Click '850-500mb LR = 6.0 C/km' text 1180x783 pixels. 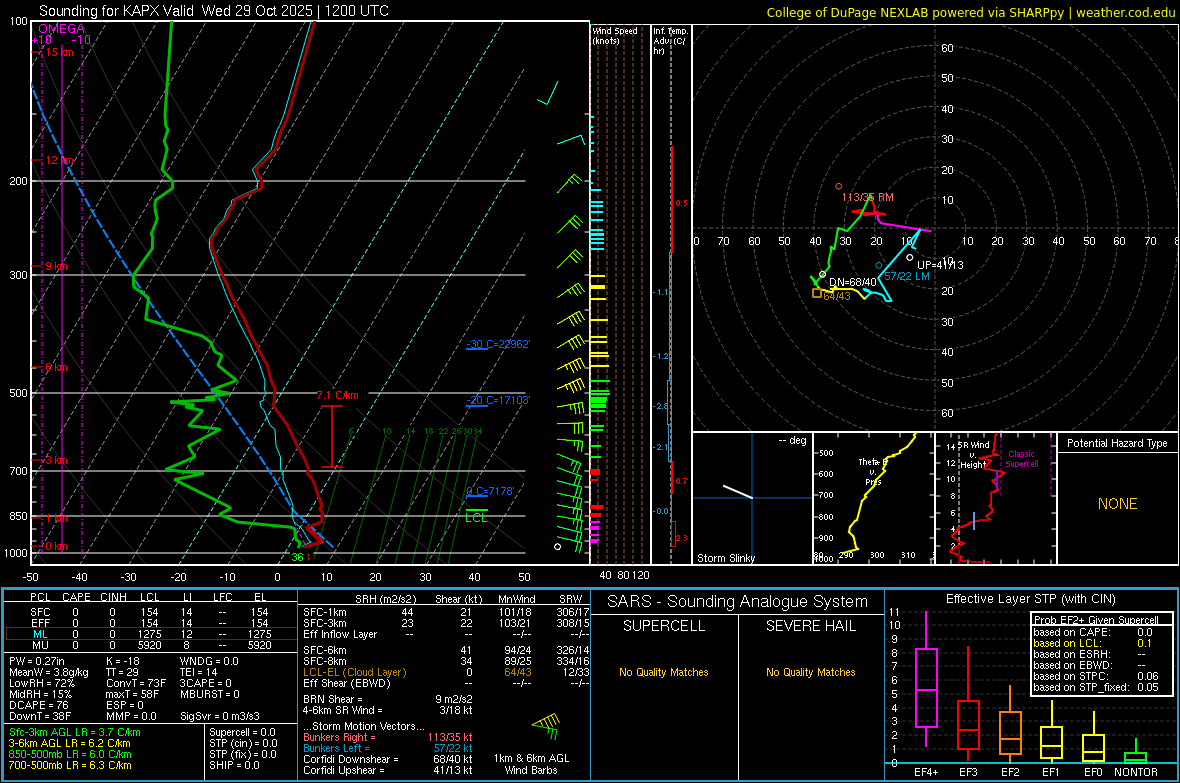point(70,754)
